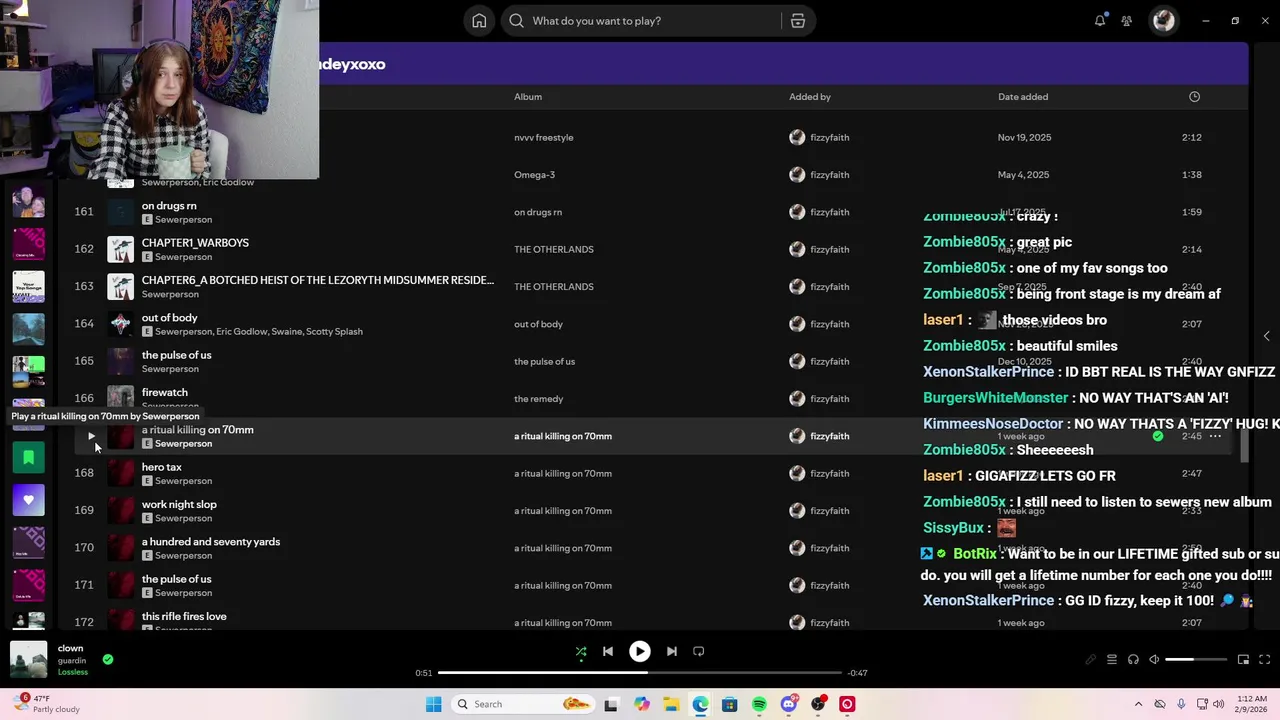Open Connect to a device icon
The width and height of the screenshot is (1280, 720).
tap(1133, 660)
